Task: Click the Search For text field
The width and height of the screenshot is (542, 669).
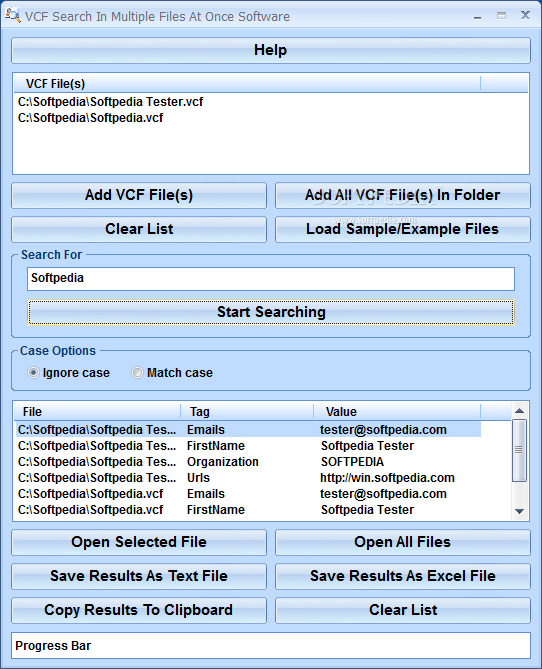Action: point(271,279)
